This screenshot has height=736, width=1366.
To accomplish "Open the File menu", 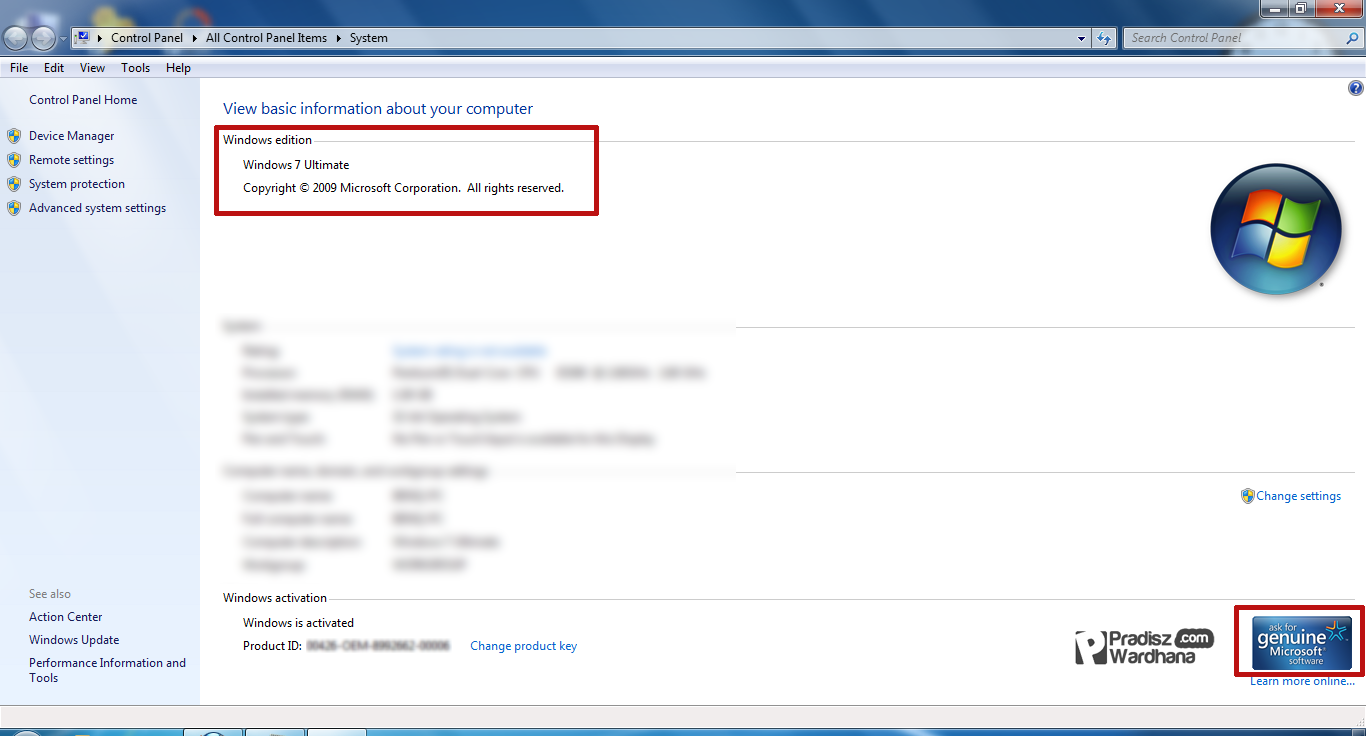I will click(x=19, y=68).
